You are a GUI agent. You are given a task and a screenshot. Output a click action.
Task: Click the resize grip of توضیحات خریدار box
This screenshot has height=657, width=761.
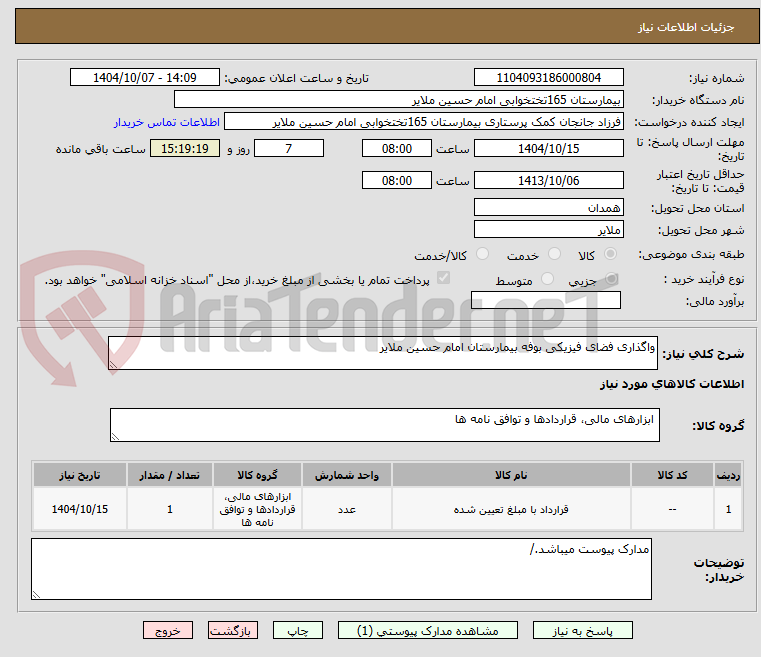pos(36,594)
